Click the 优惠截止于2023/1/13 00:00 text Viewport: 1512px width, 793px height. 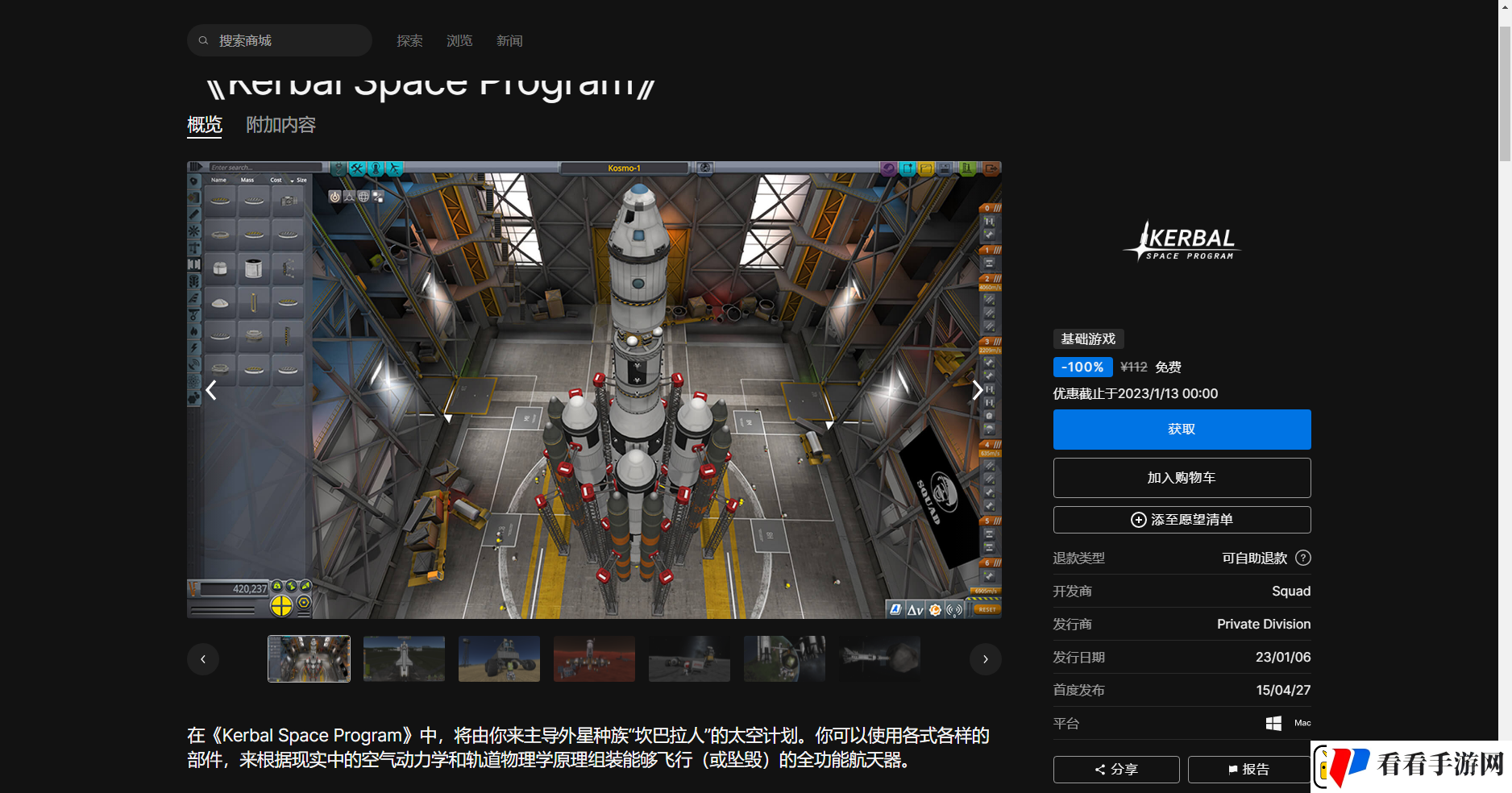point(1136,393)
